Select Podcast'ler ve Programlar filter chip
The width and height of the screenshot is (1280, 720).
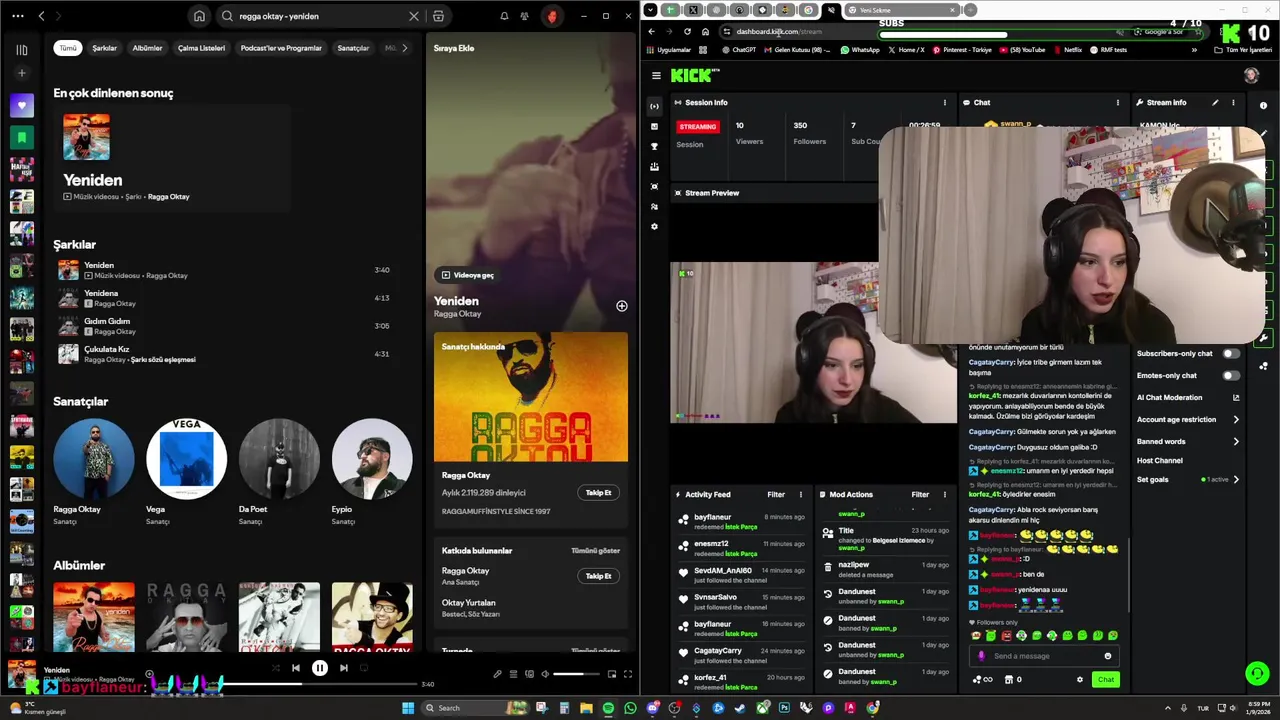click(x=281, y=48)
